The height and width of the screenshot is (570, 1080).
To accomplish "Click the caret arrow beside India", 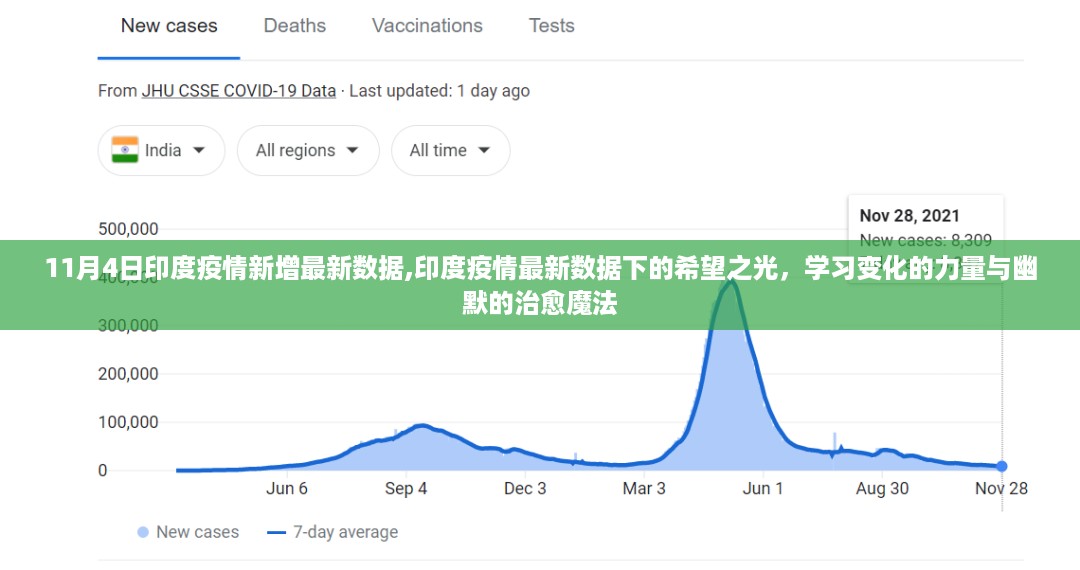I will [199, 151].
